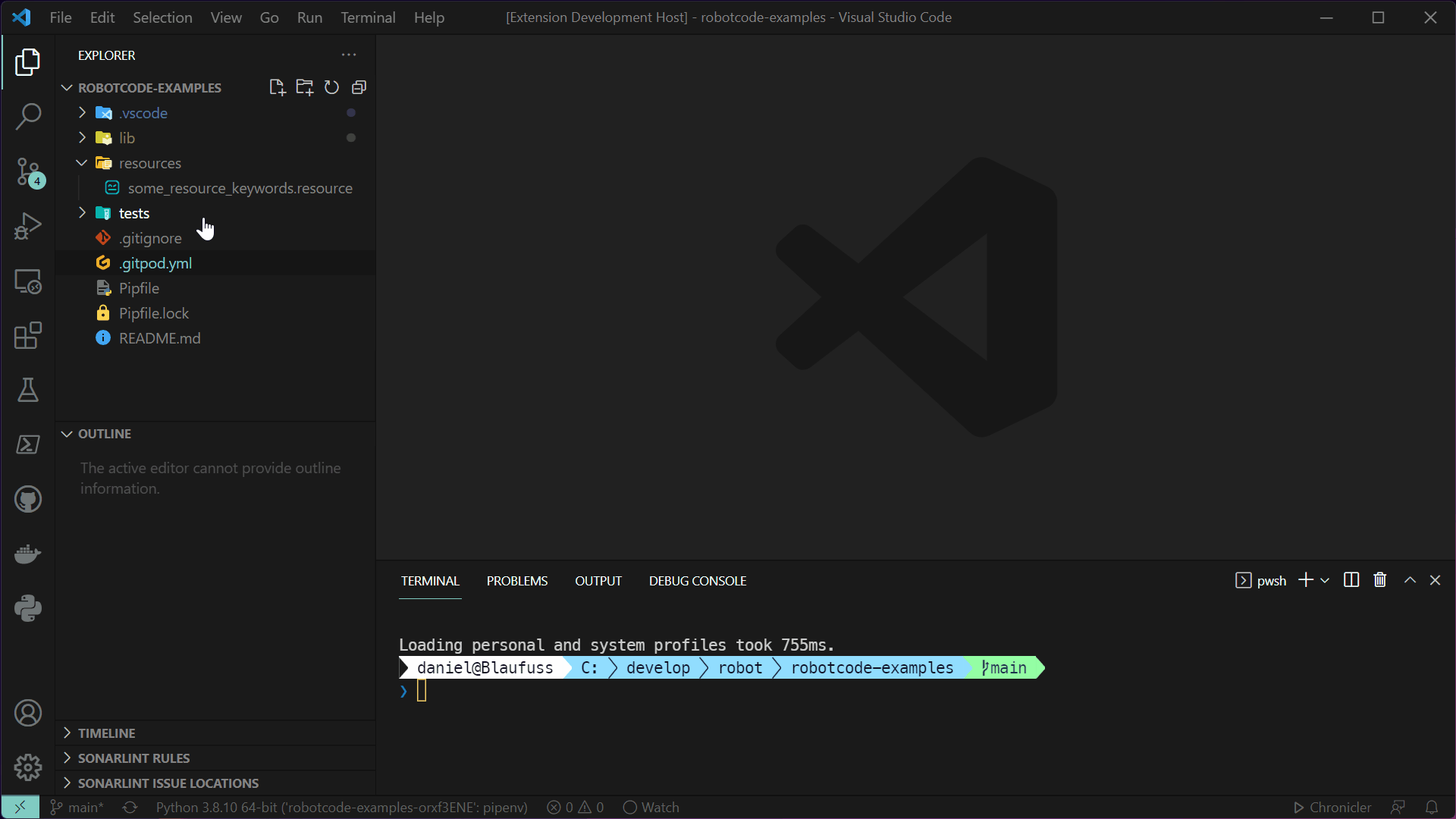
Task: Select the OUTPUT tab
Action: point(598,581)
